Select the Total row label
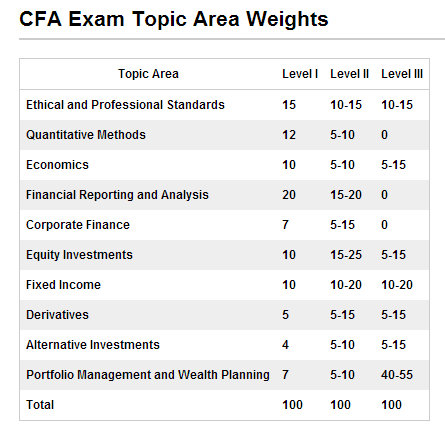This screenshot has height=428, width=445. click(40, 405)
